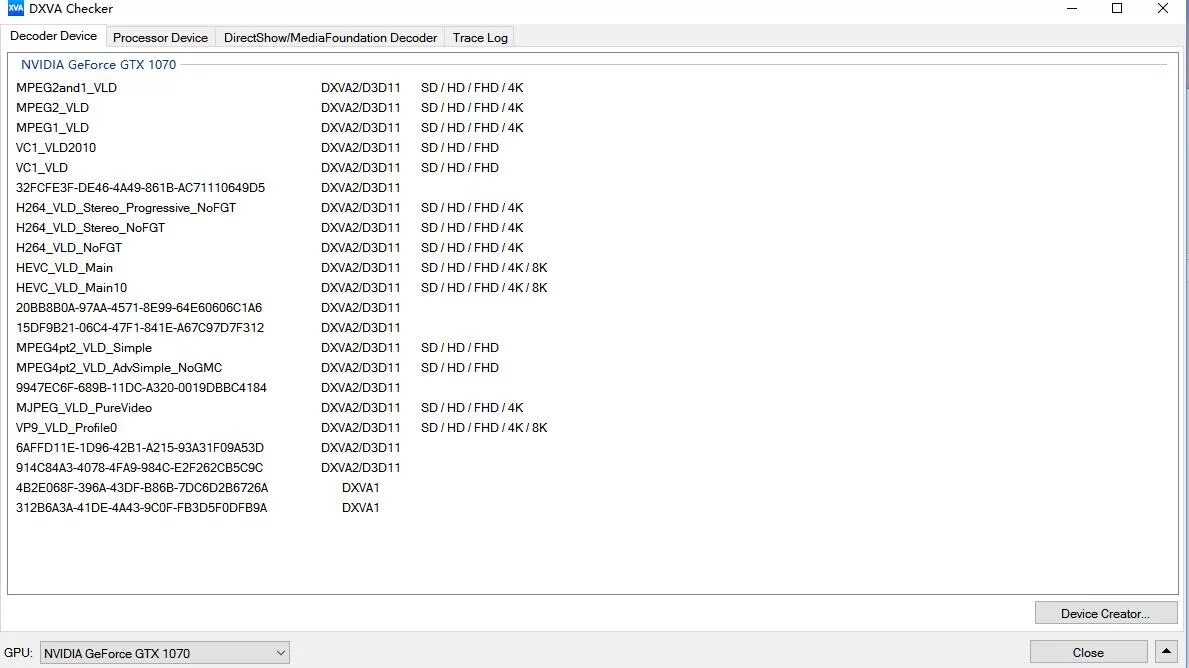
Task: Click the Device Creator button
Action: click(x=1106, y=613)
